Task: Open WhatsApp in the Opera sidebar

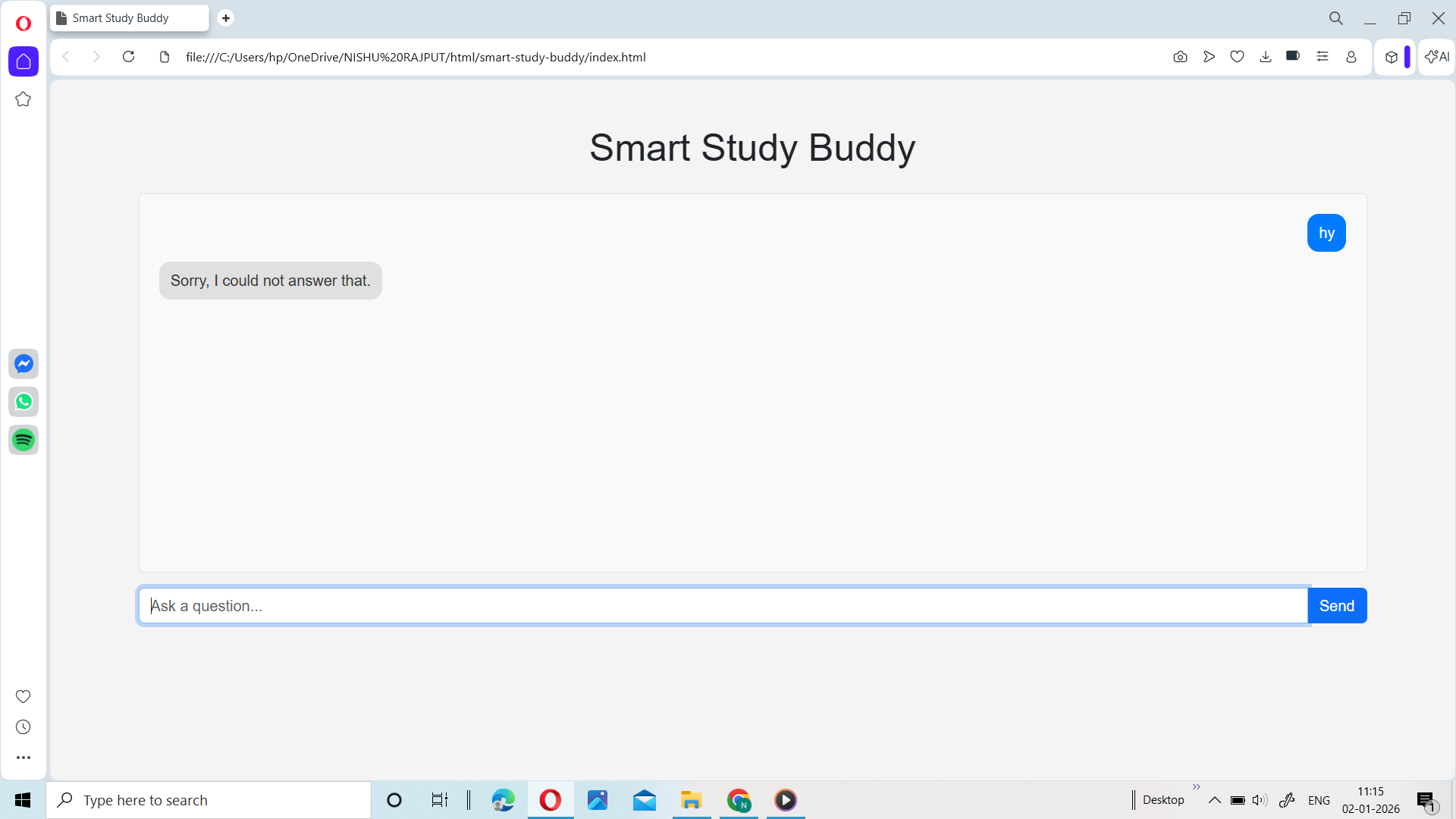Action: click(x=24, y=402)
